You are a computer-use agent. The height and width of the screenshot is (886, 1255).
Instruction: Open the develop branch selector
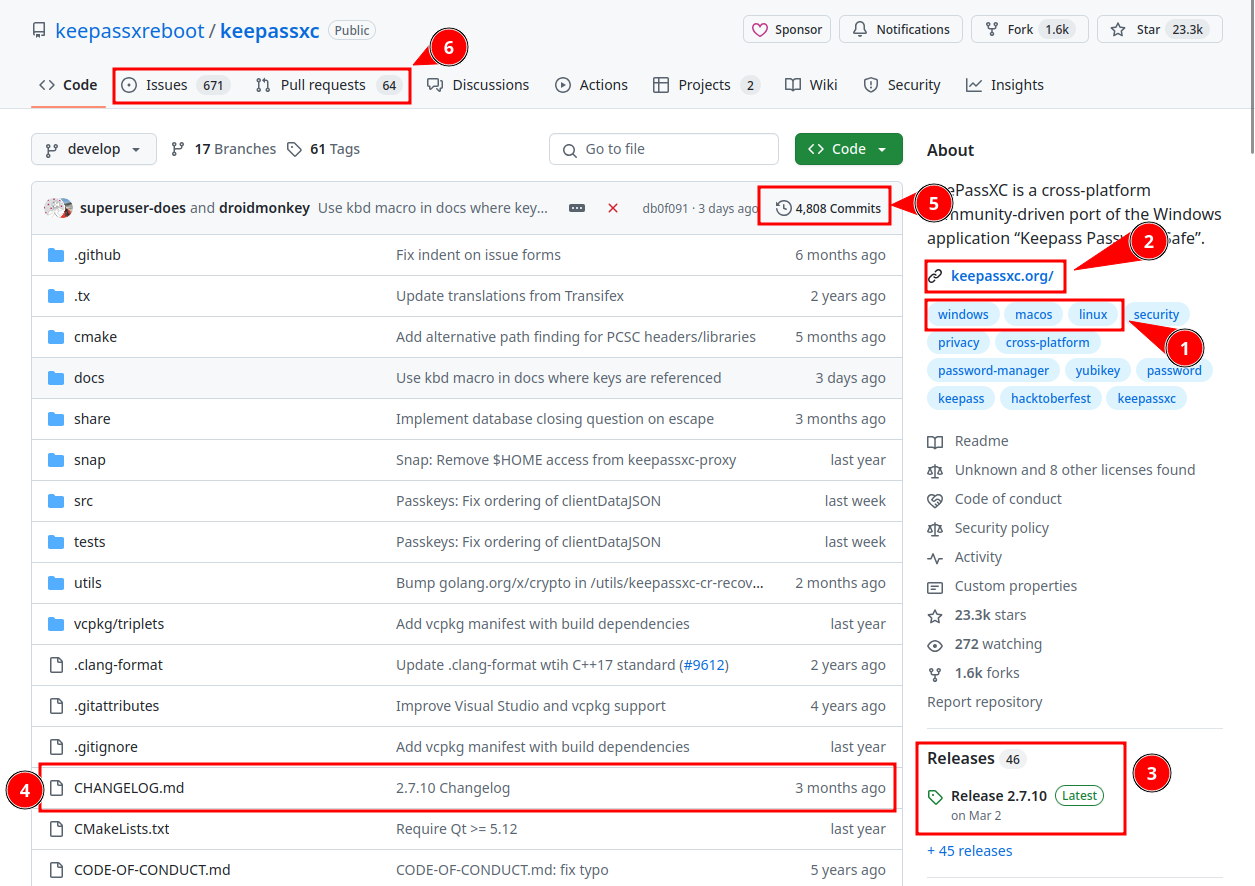tap(93, 148)
